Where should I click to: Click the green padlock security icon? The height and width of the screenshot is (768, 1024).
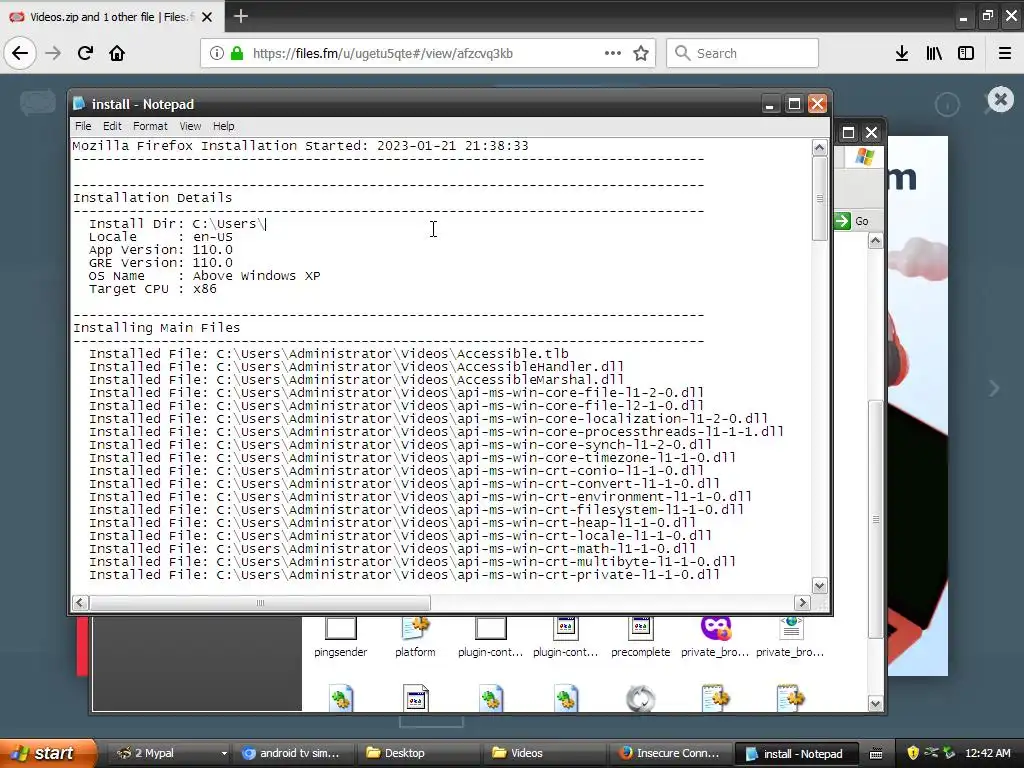237,54
